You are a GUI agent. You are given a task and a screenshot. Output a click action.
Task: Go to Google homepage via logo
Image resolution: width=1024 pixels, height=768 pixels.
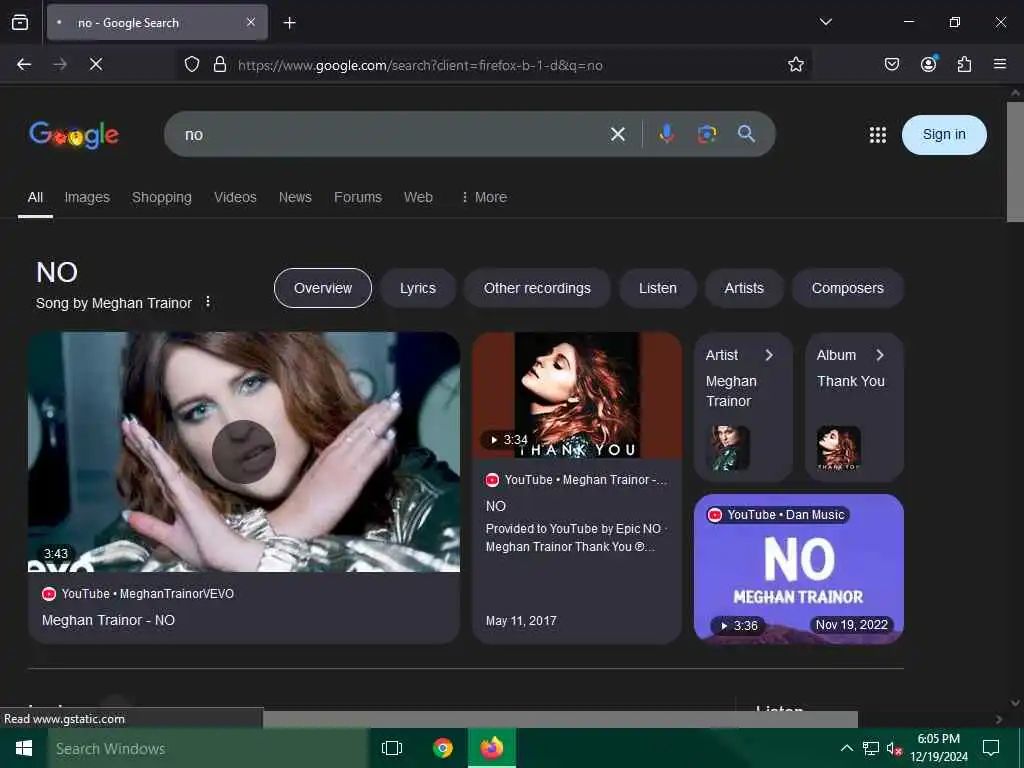click(x=74, y=135)
